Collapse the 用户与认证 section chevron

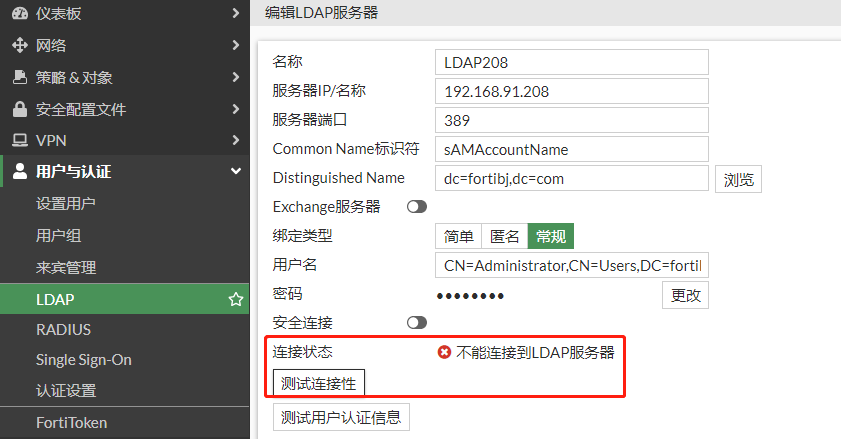235,172
